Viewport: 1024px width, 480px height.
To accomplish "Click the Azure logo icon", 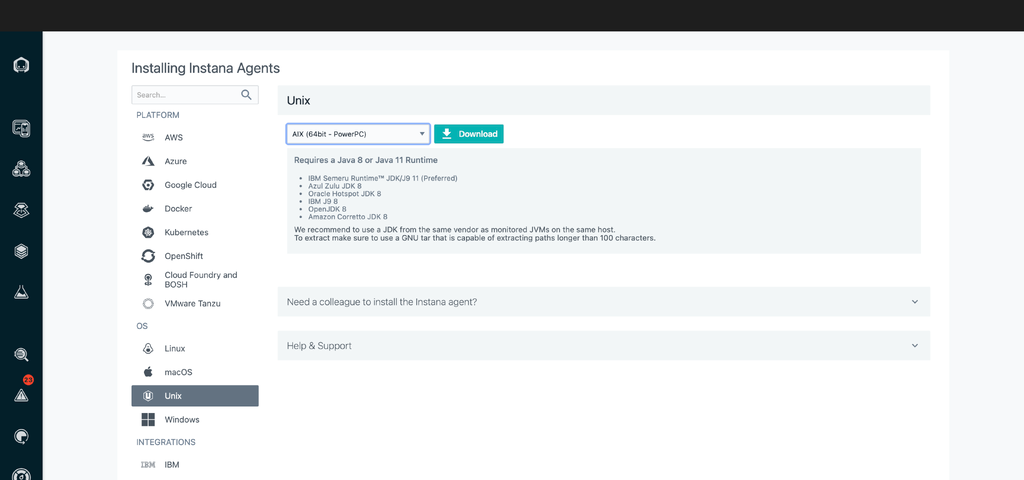I will 148,161.
